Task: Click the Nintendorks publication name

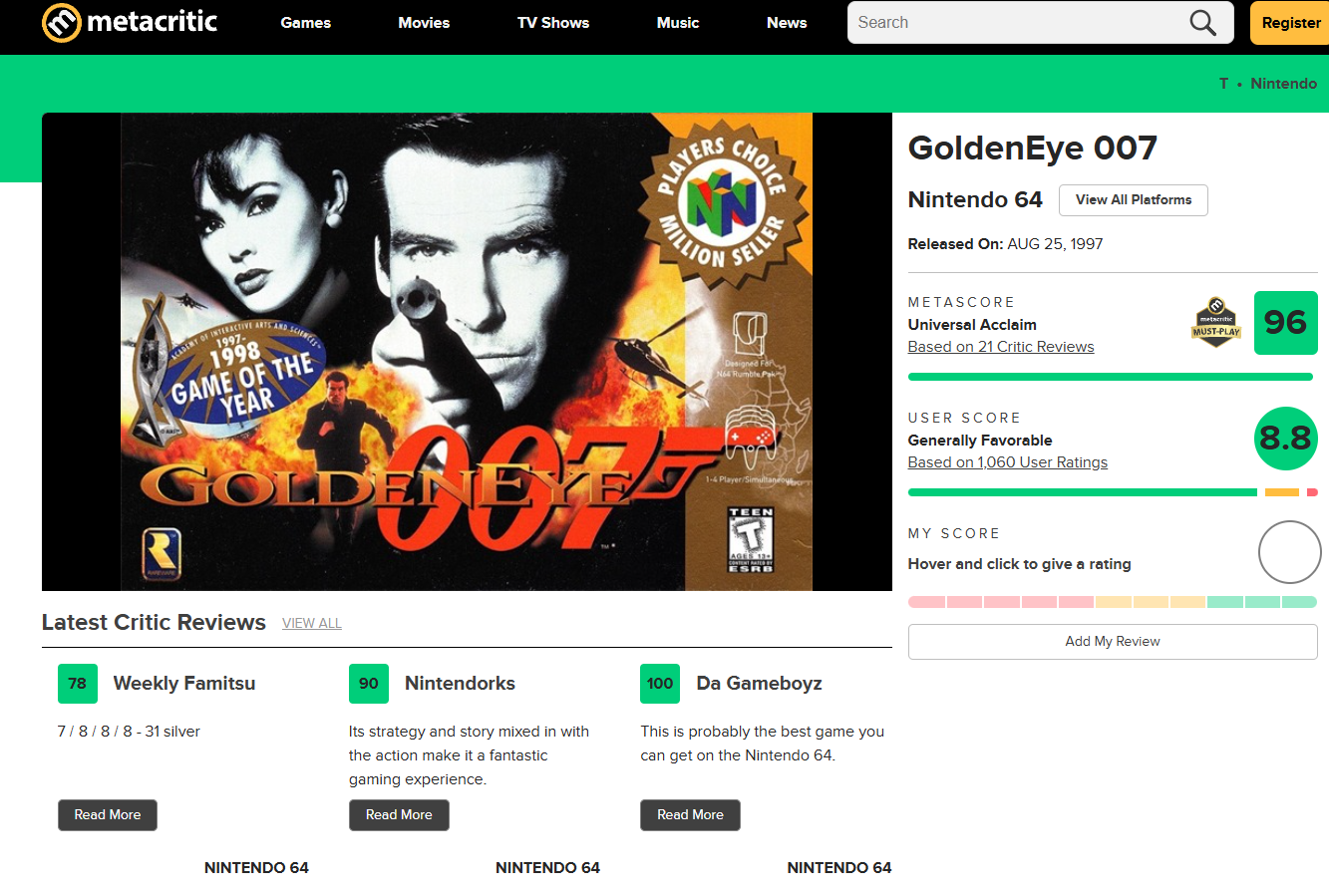Action: [460, 684]
